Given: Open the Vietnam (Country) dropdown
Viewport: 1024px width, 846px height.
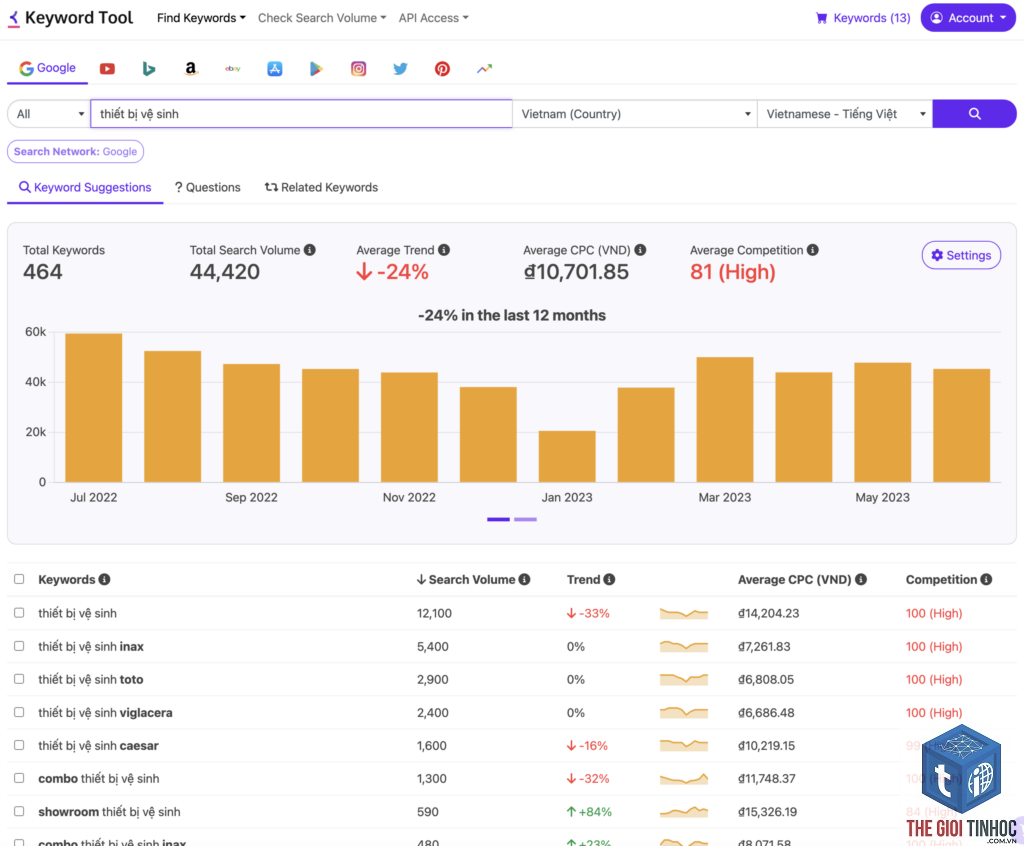Looking at the screenshot, I should 635,114.
